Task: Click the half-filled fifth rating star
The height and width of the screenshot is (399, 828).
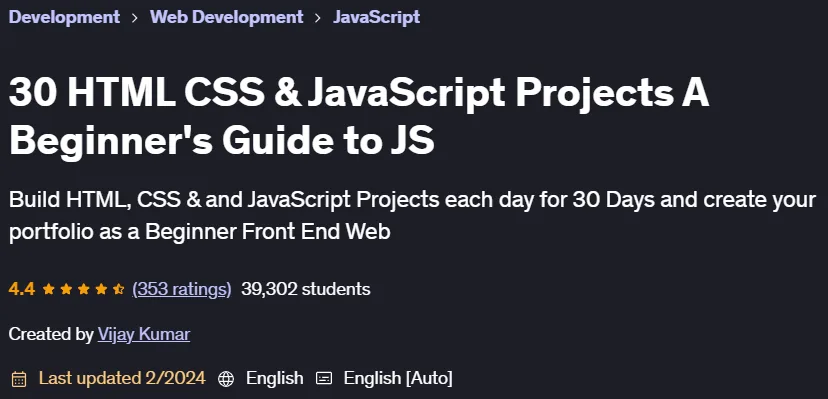Action: [118, 289]
